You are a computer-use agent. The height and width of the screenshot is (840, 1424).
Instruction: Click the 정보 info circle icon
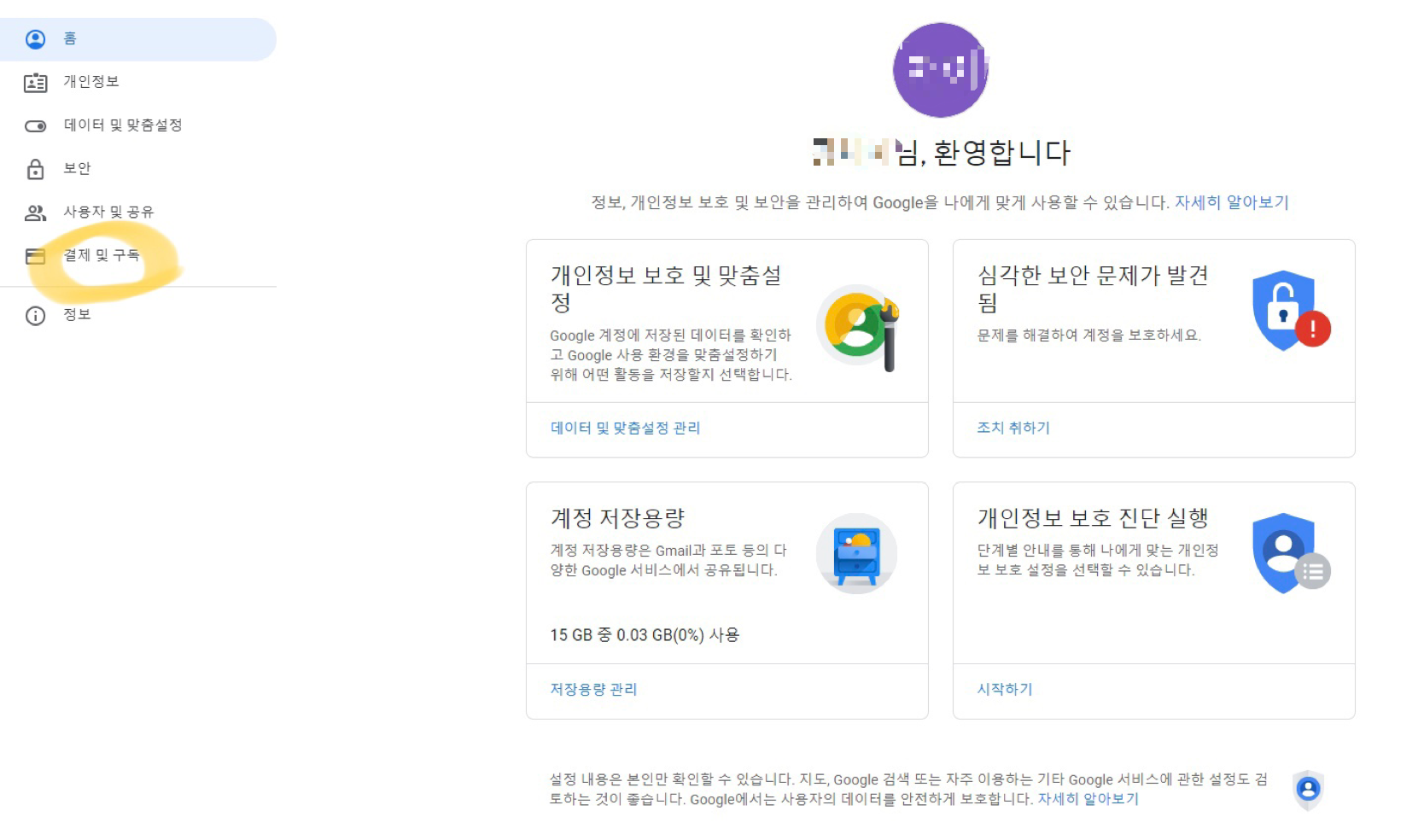pos(35,316)
